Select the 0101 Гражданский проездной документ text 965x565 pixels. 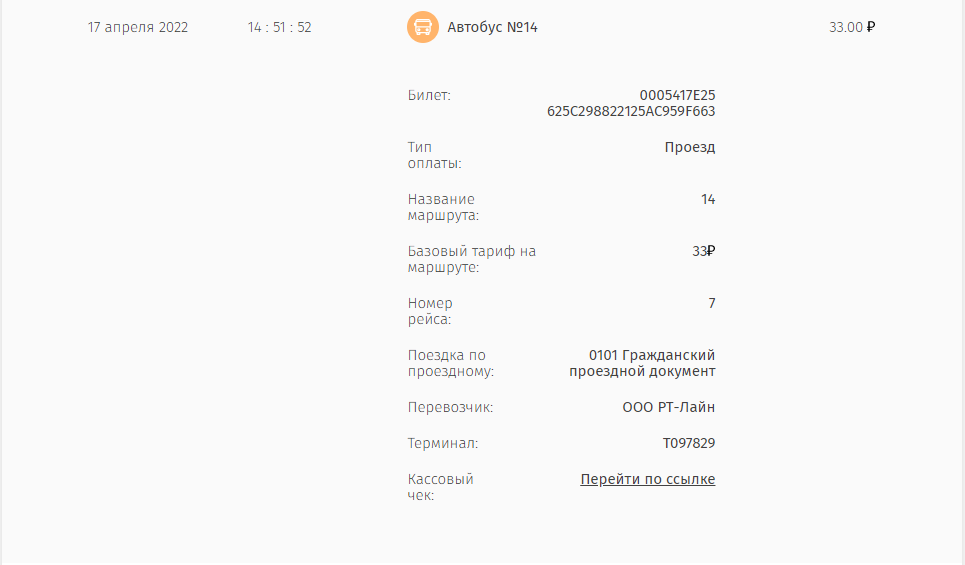[642, 363]
